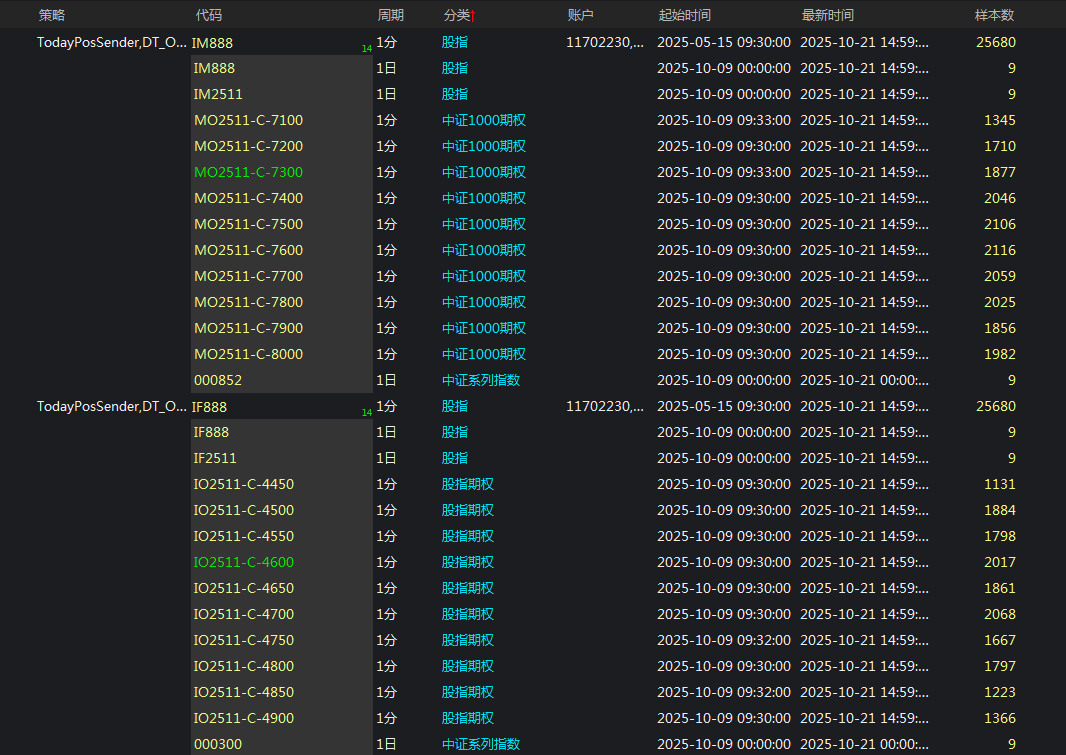Click the 账户 column header
This screenshot has height=755, width=1066.
pyautogui.click(x=580, y=15)
